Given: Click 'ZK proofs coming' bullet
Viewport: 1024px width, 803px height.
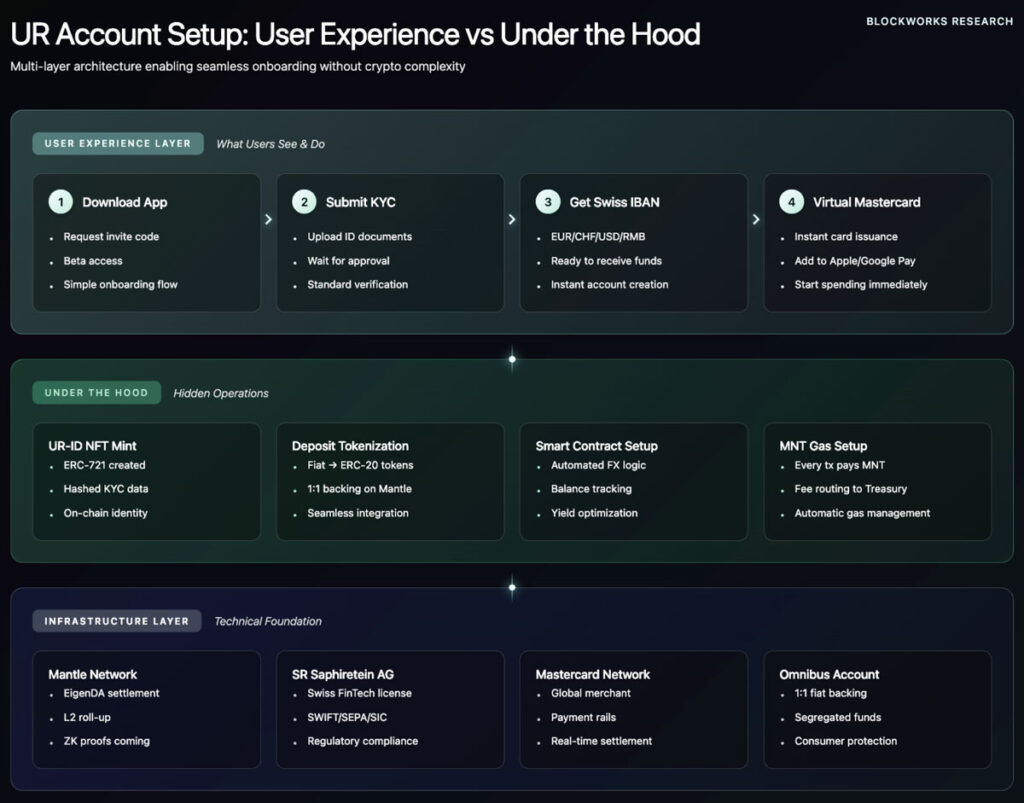Looking at the screenshot, I should coord(106,741).
